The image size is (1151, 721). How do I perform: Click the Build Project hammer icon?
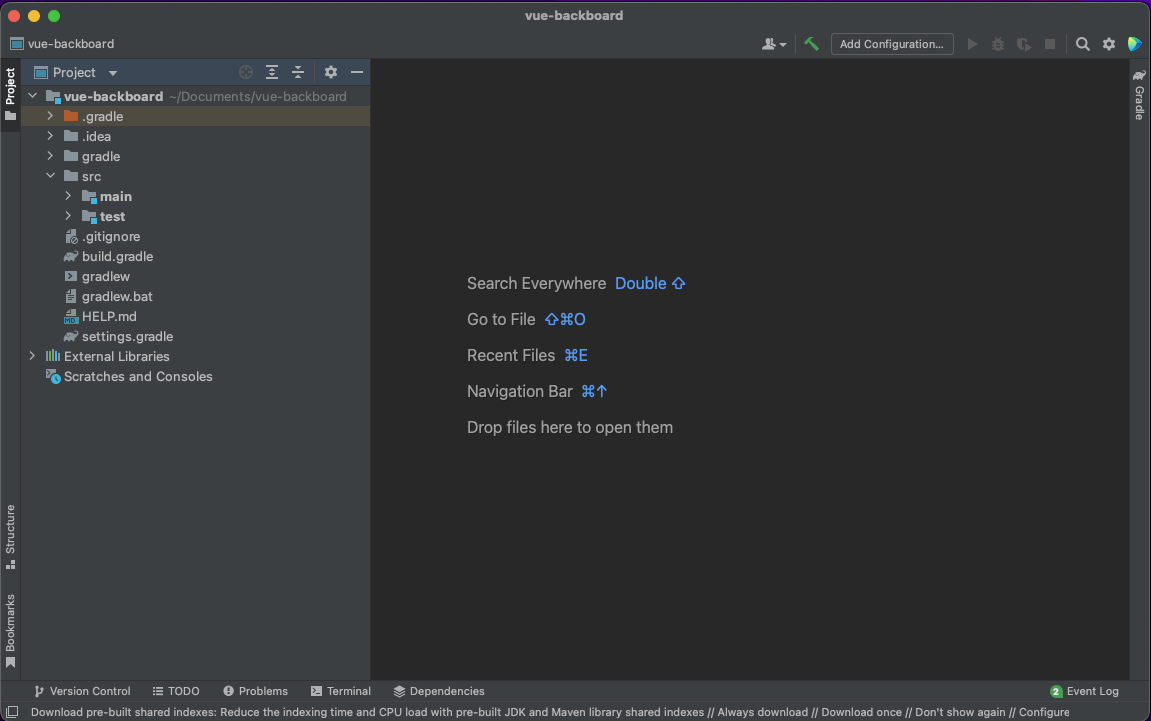pos(811,44)
